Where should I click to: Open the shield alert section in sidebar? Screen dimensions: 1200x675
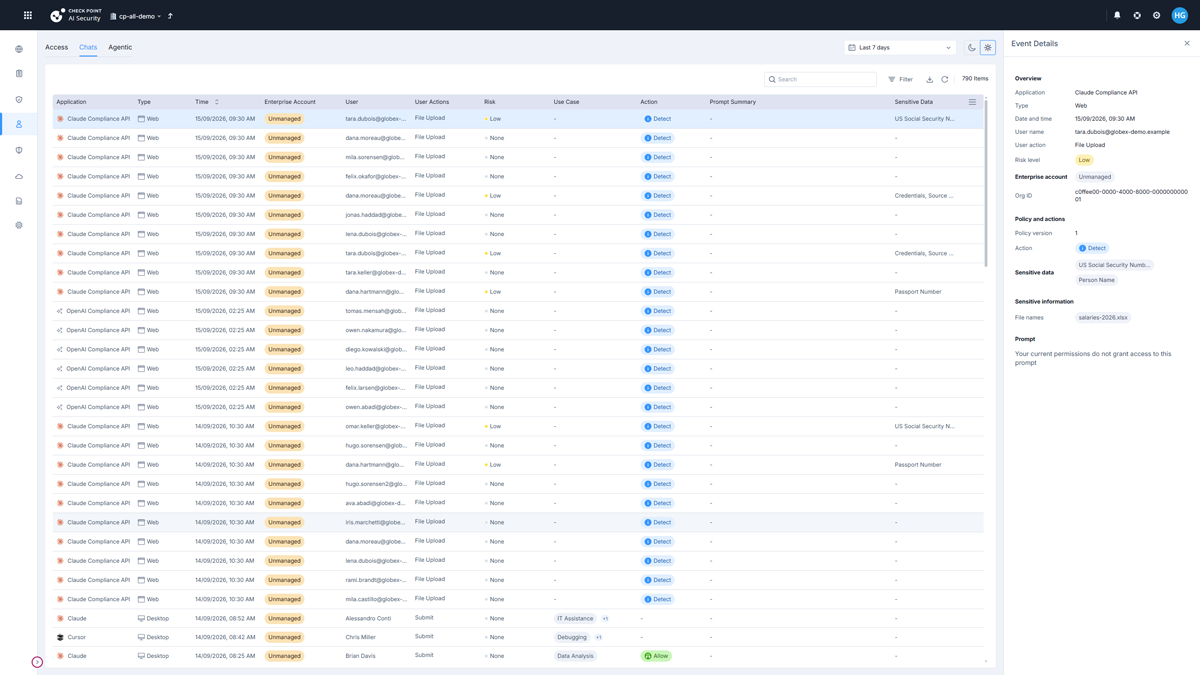[x=19, y=150]
